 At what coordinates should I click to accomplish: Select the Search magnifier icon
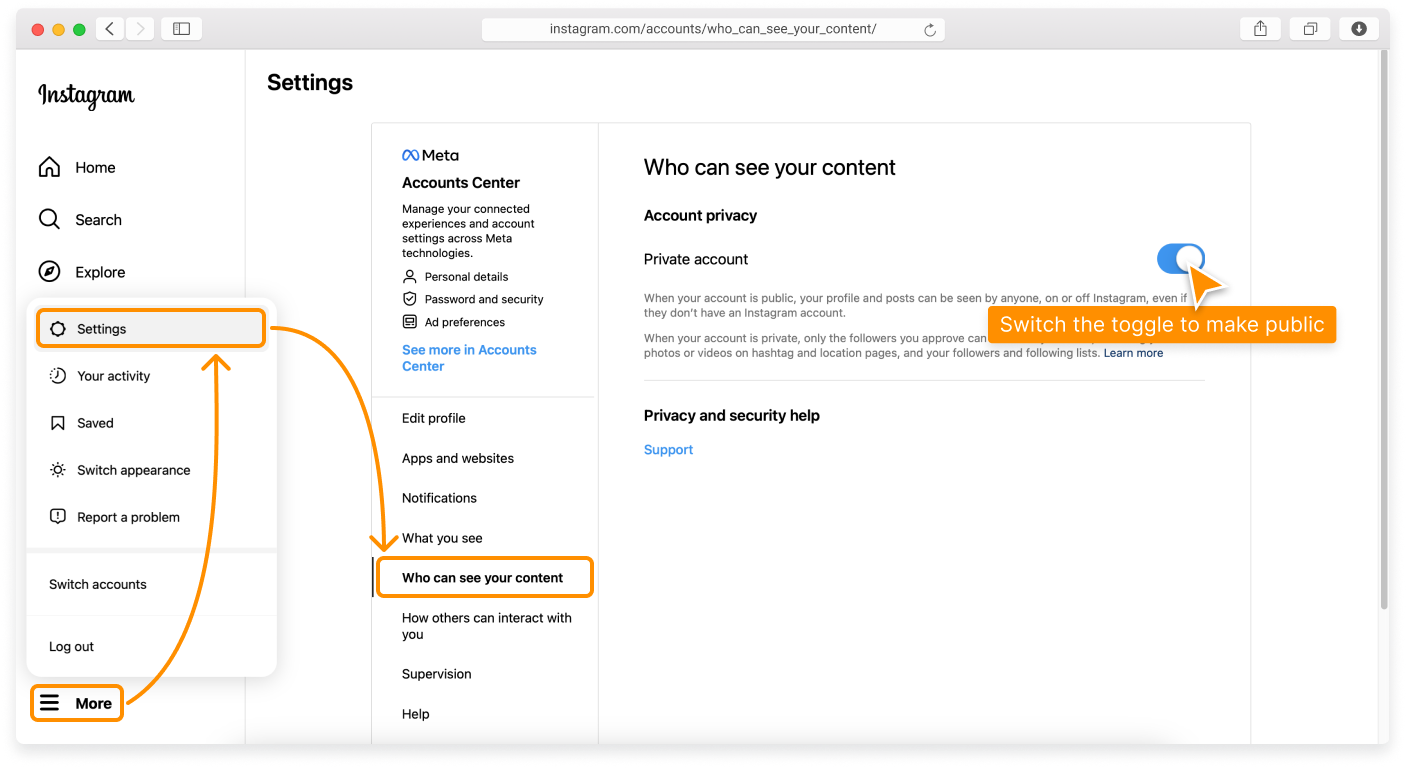click(48, 219)
